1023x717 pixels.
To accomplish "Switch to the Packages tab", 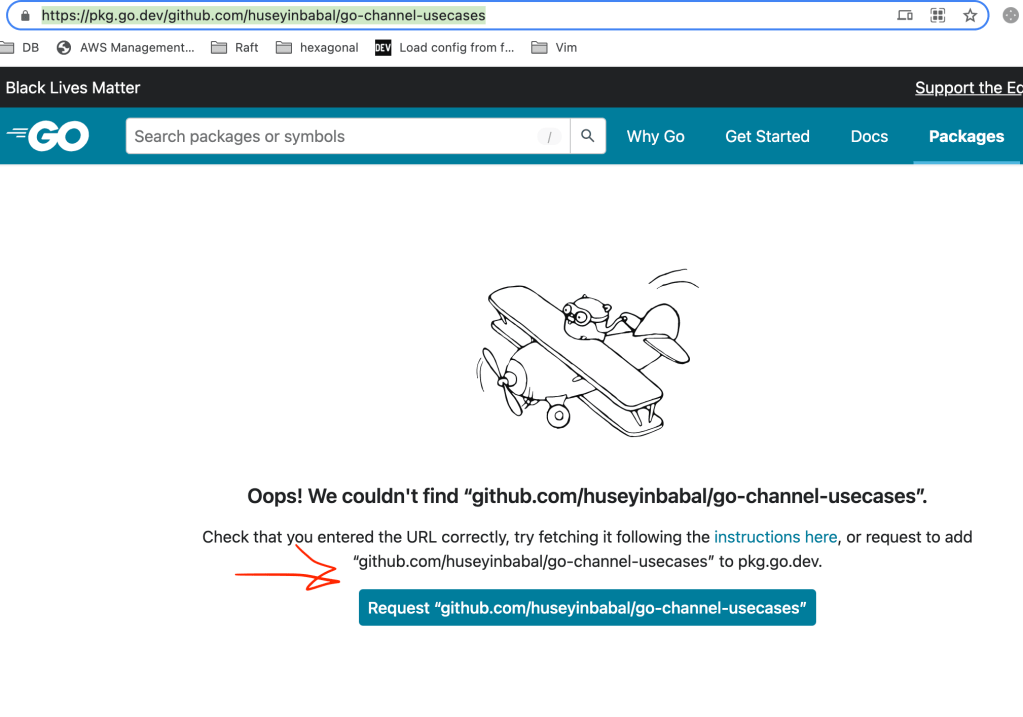I will 966,136.
